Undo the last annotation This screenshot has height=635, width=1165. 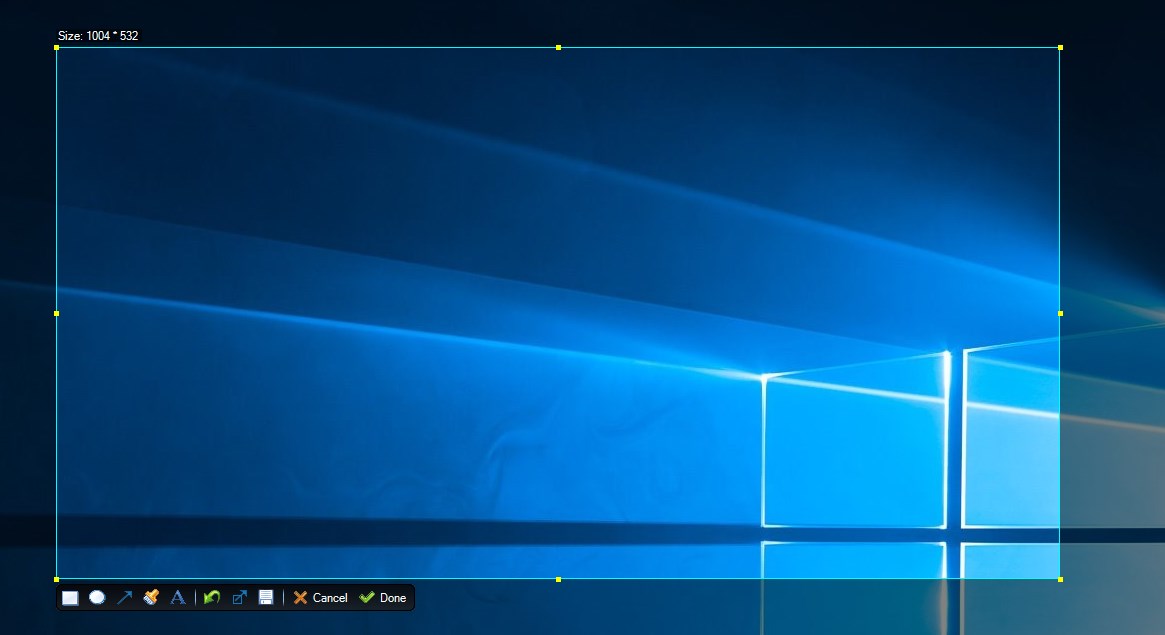212,597
